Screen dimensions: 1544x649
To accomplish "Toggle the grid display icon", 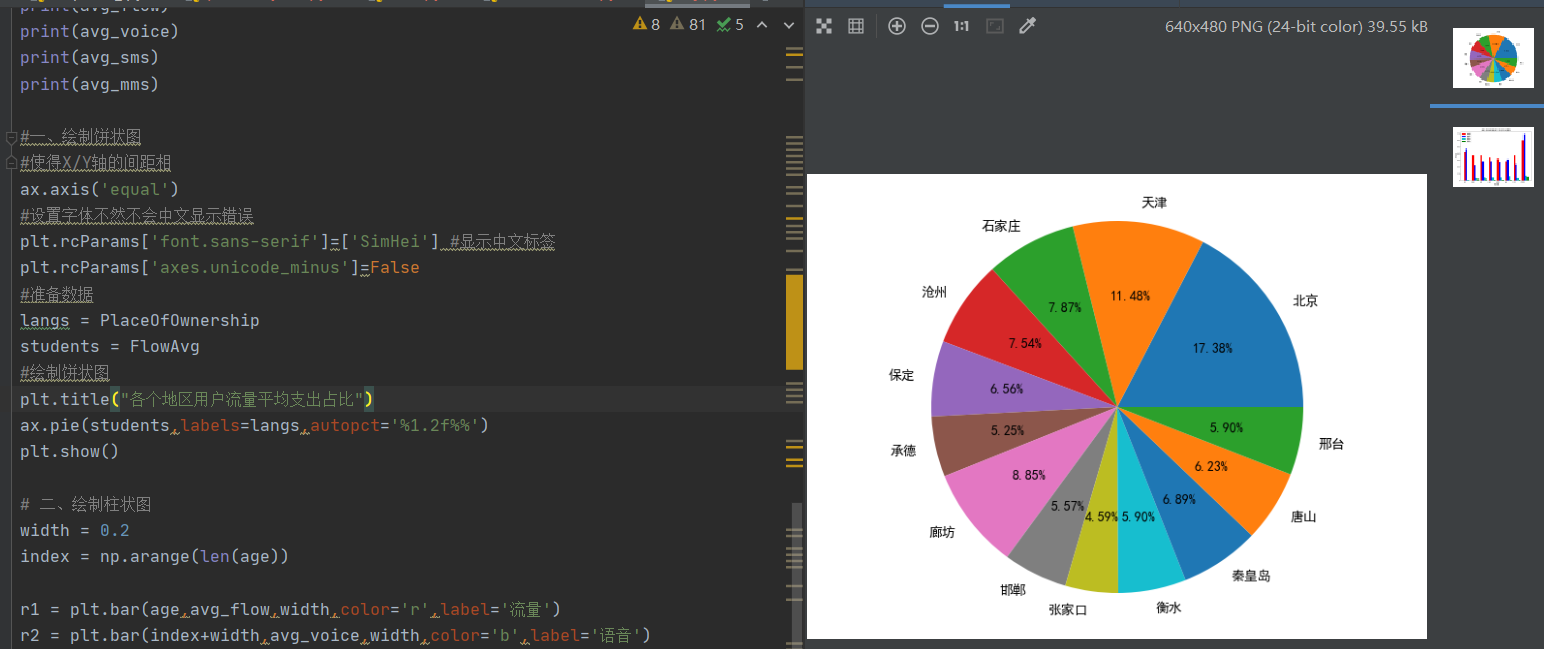I will click(x=856, y=26).
